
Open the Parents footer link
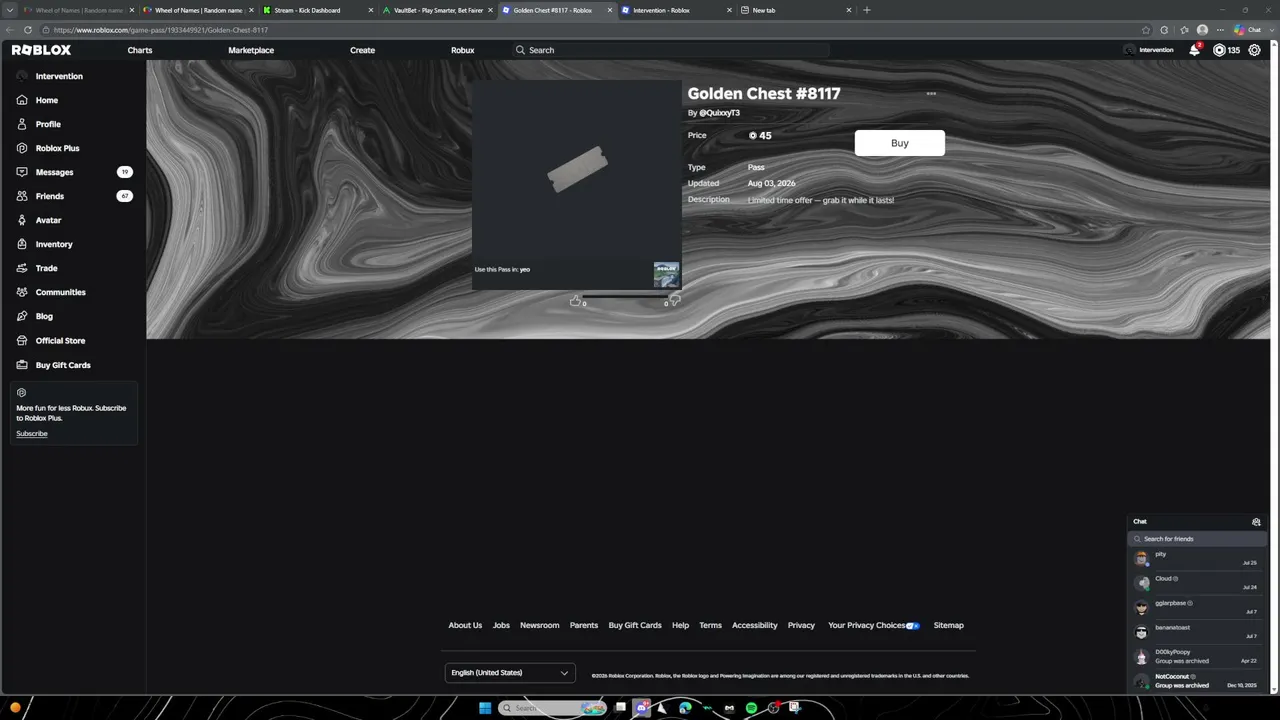(584, 626)
